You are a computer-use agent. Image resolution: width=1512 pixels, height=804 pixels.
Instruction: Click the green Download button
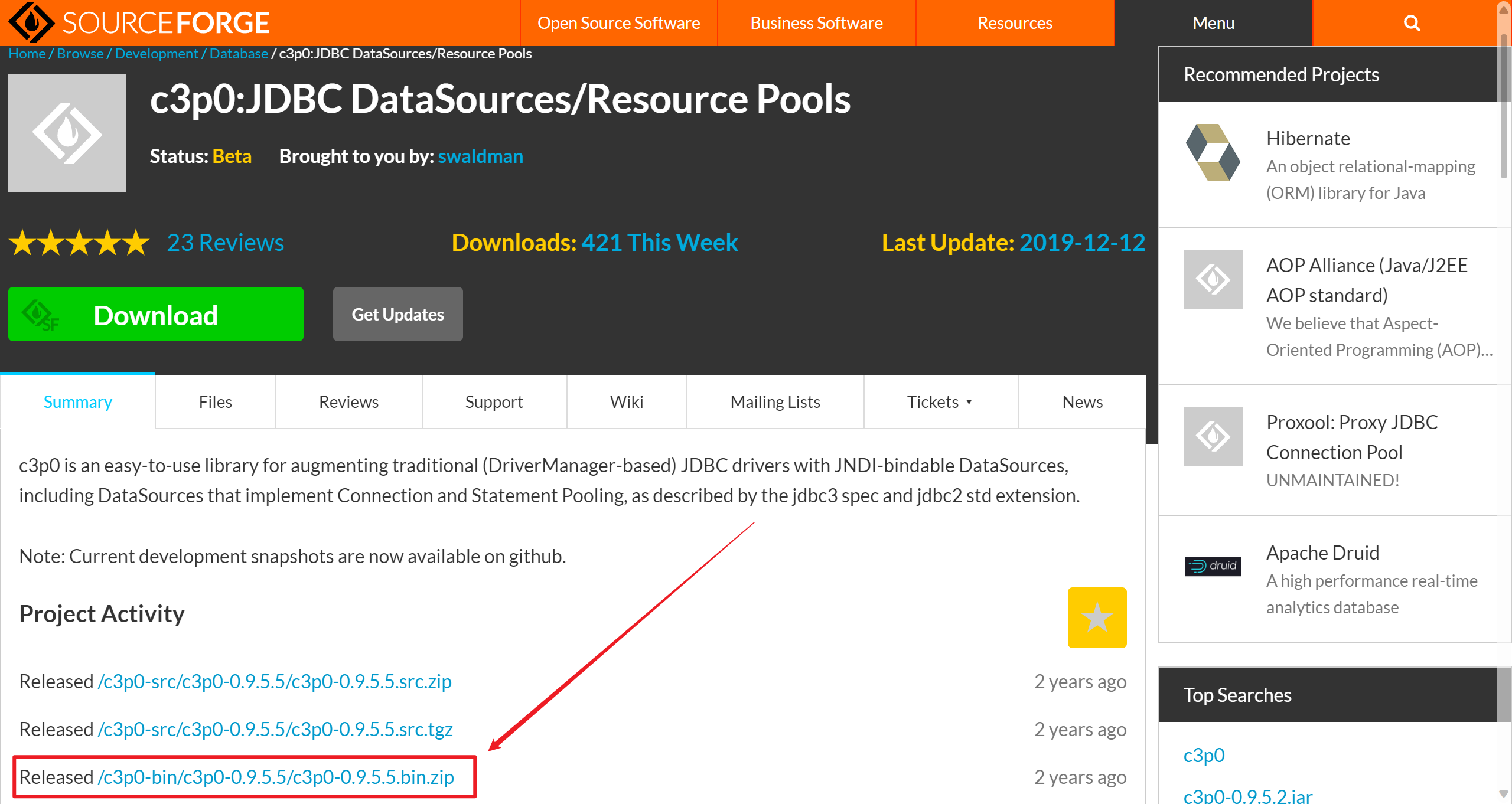pyautogui.click(x=156, y=315)
